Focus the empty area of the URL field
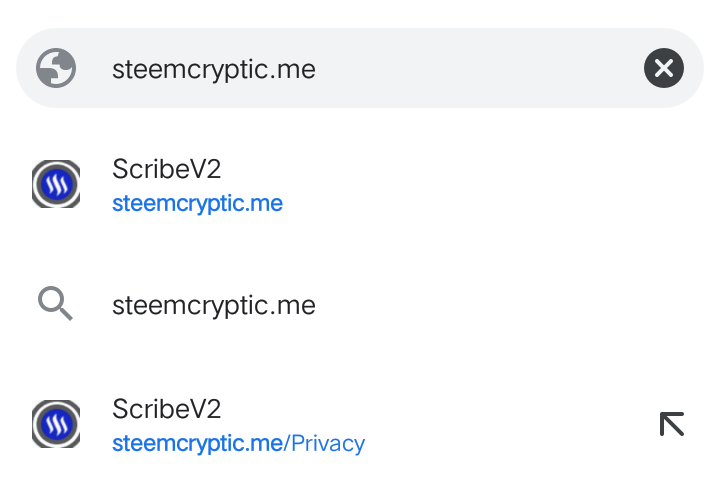Viewport: 719px width, 479px height. click(x=477, y=68)
